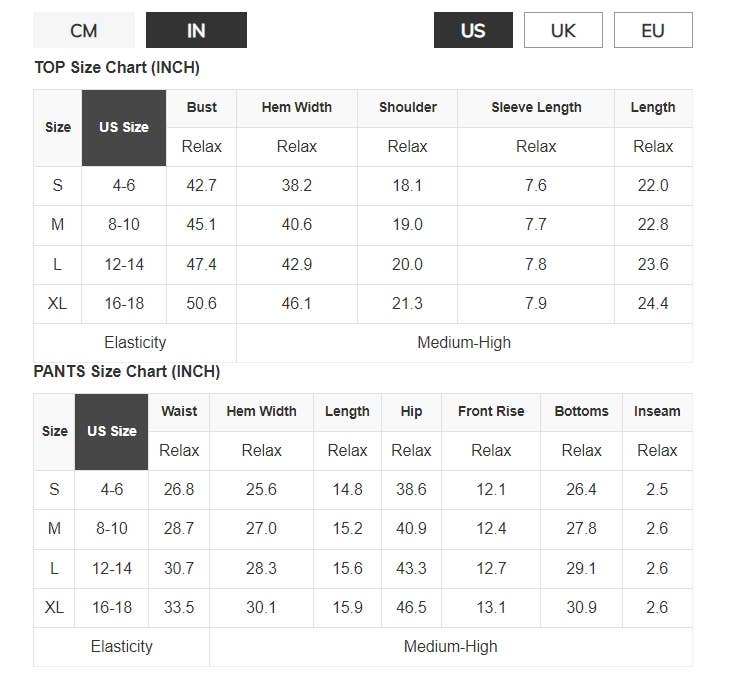754x680 pixels.
Task: Click US Size header in TOP chart
Action: pyautogui.click(x=124, y=127)
